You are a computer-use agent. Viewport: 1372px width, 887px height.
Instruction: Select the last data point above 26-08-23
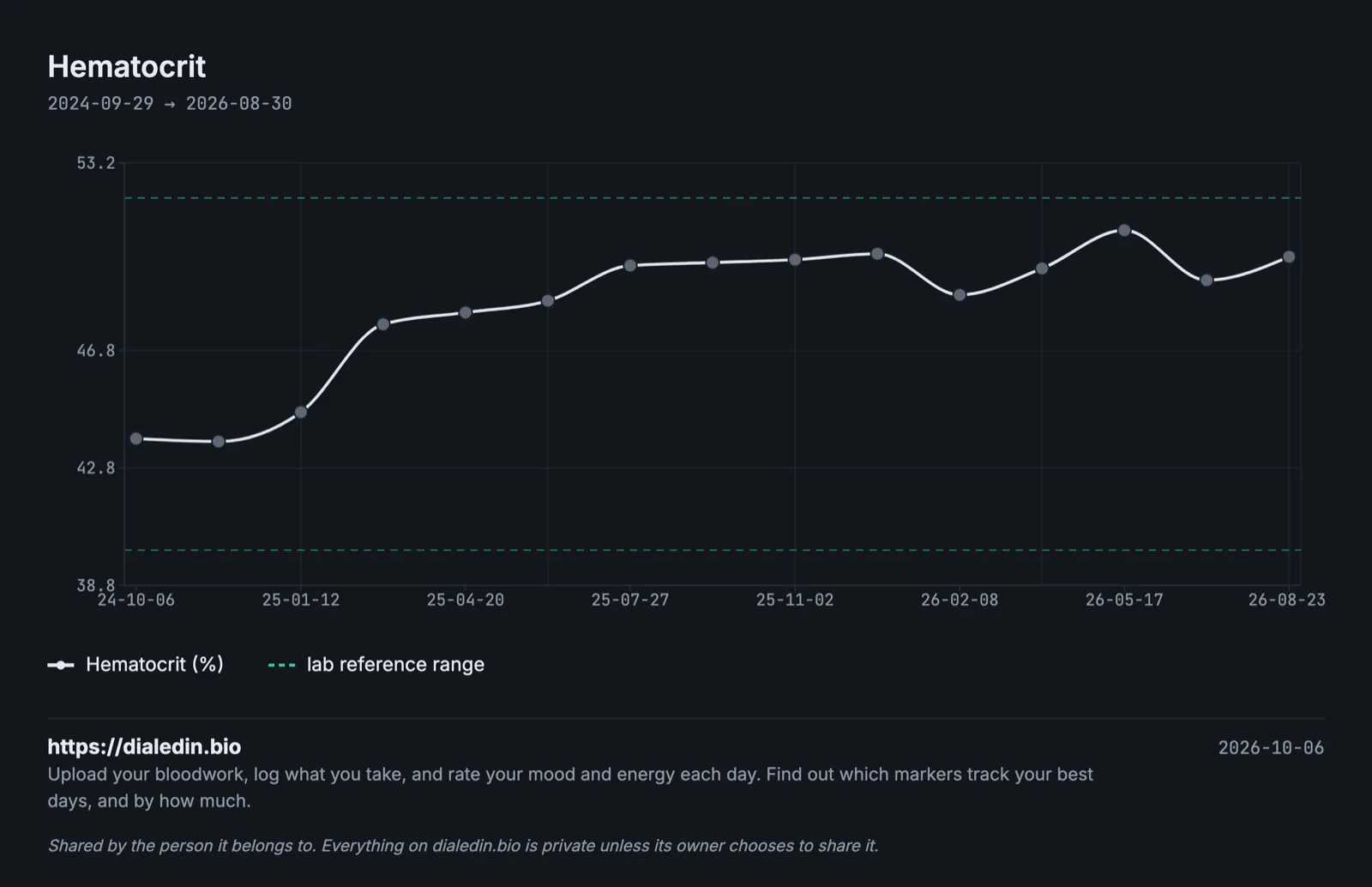pos(1289,257)
